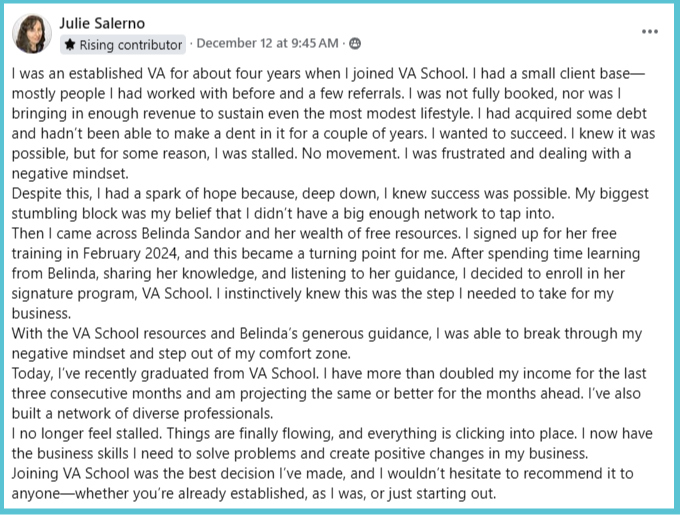Open Julie Salerno's profile name link
Viewport: 680px width, 515px height.
coord(101,21)
